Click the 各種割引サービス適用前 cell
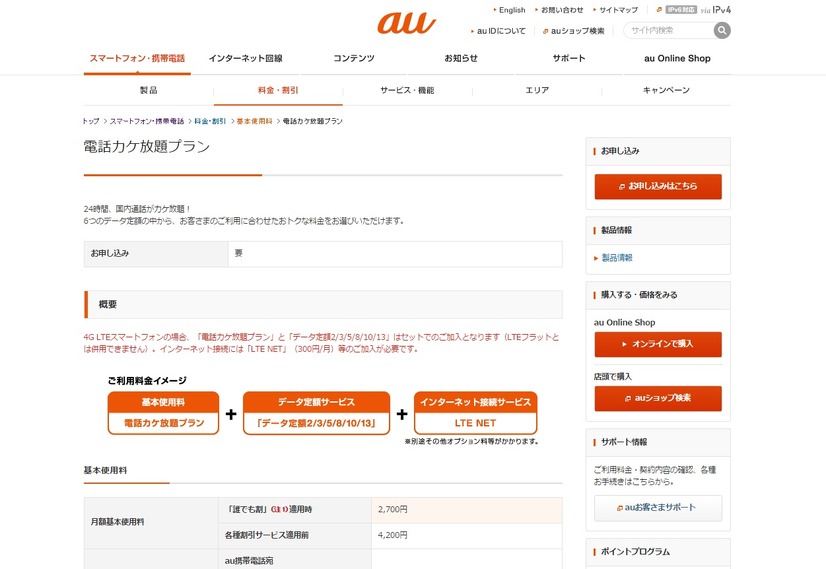The height and width of the screenshot is (569, 826). click(295, 535)
